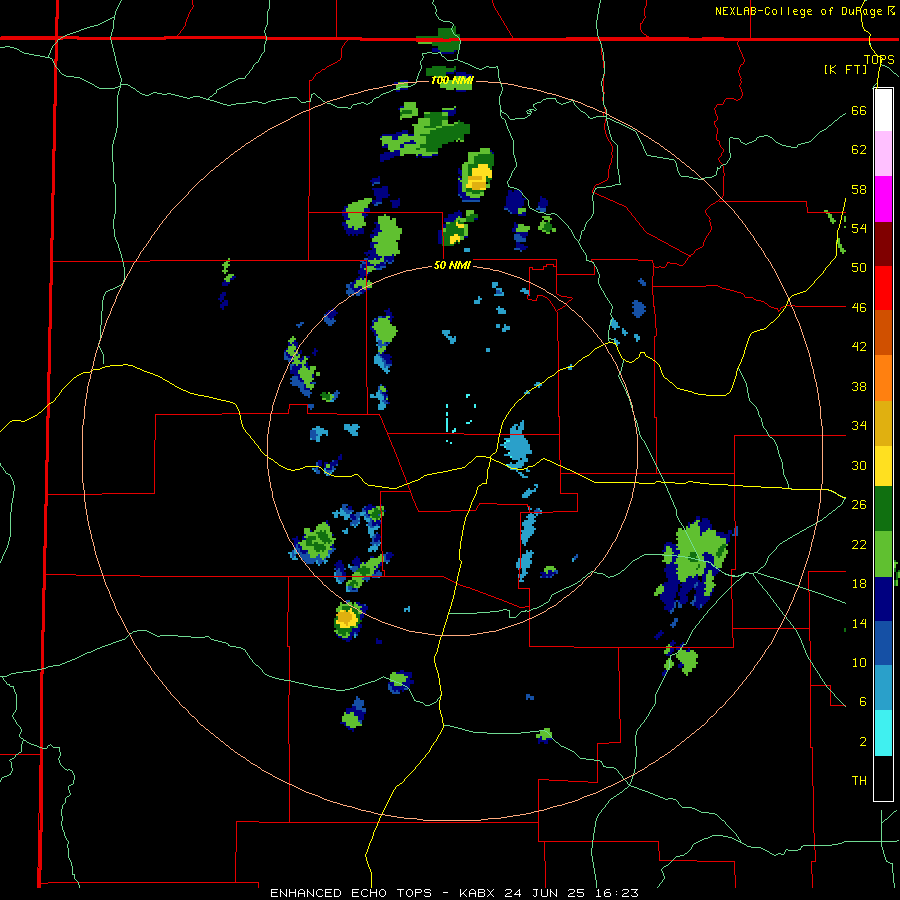900x900 pixels.
Task: Select the dark red legend swatch
Action: coord(883,244)
